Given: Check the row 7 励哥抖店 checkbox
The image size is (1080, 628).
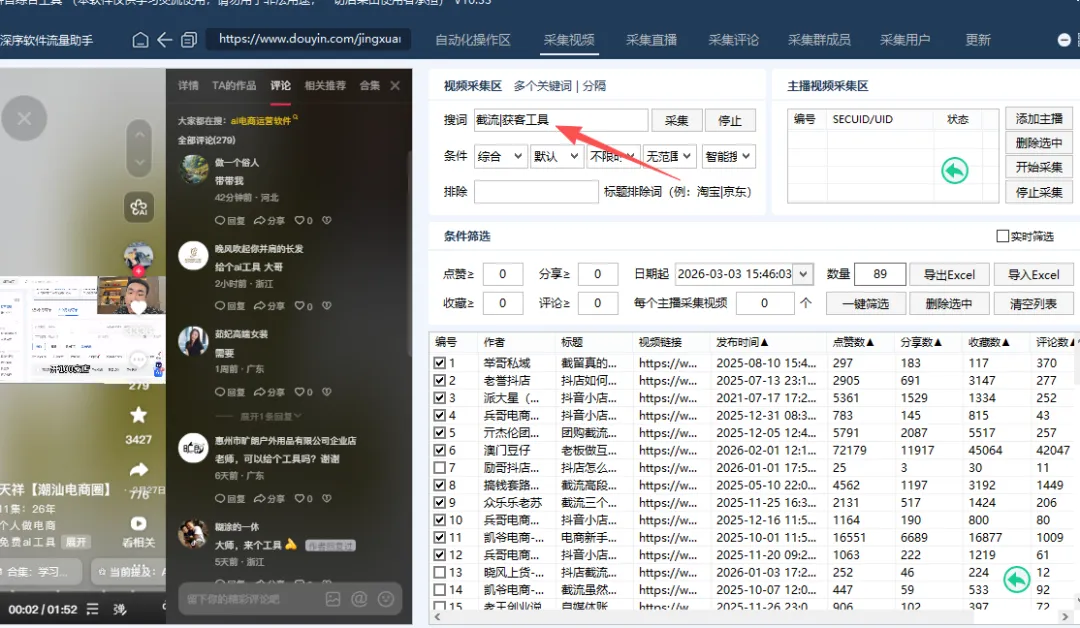Looking at the screenshot, I should [439, 468].
